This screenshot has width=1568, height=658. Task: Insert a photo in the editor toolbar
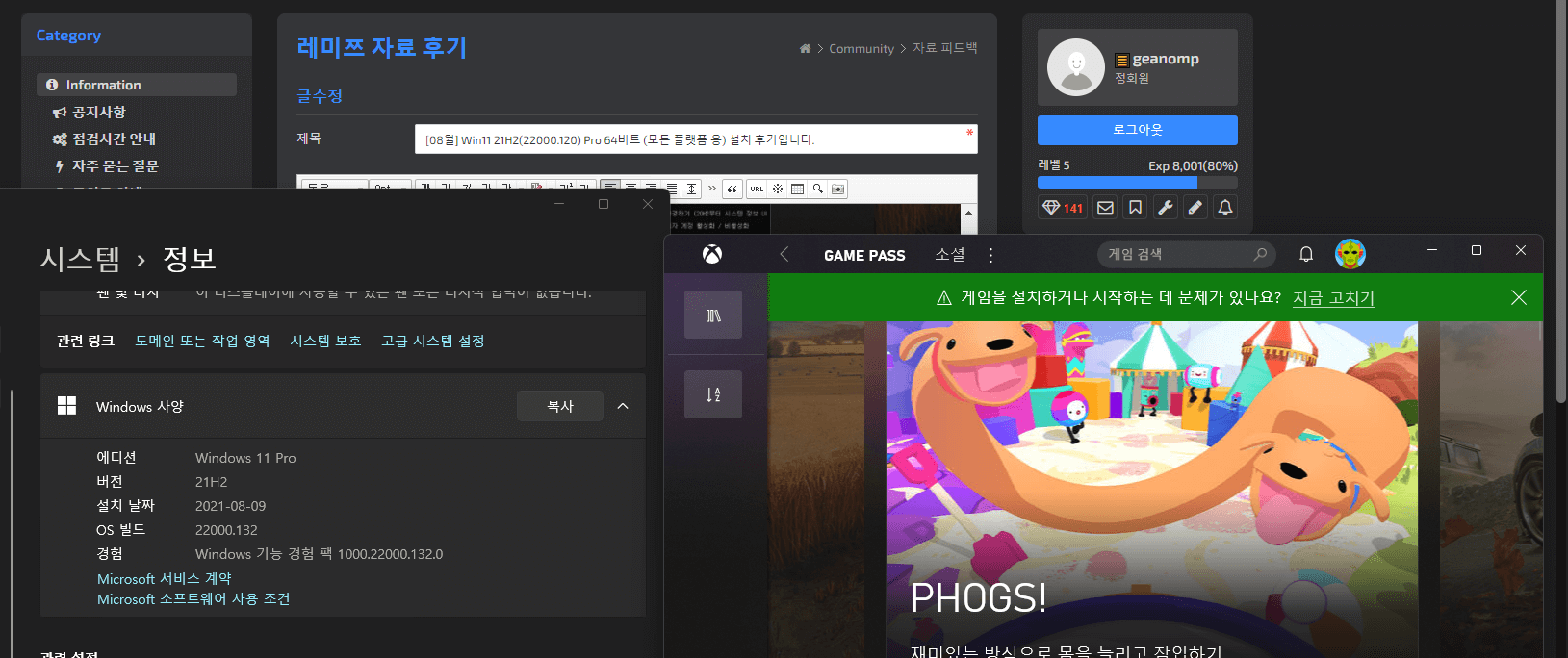[x=838, y=189]
